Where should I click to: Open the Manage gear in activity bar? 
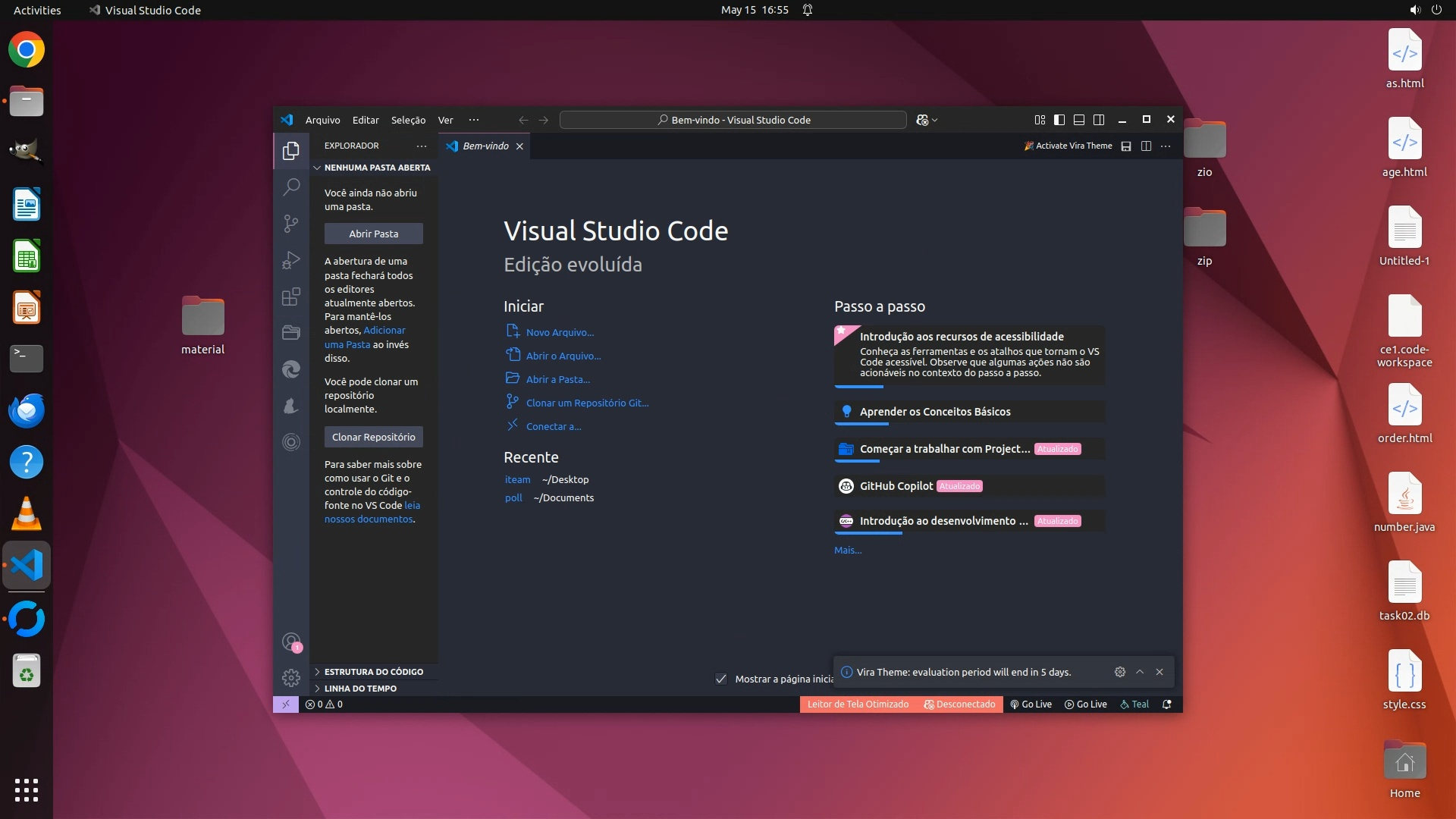(291, 677)
